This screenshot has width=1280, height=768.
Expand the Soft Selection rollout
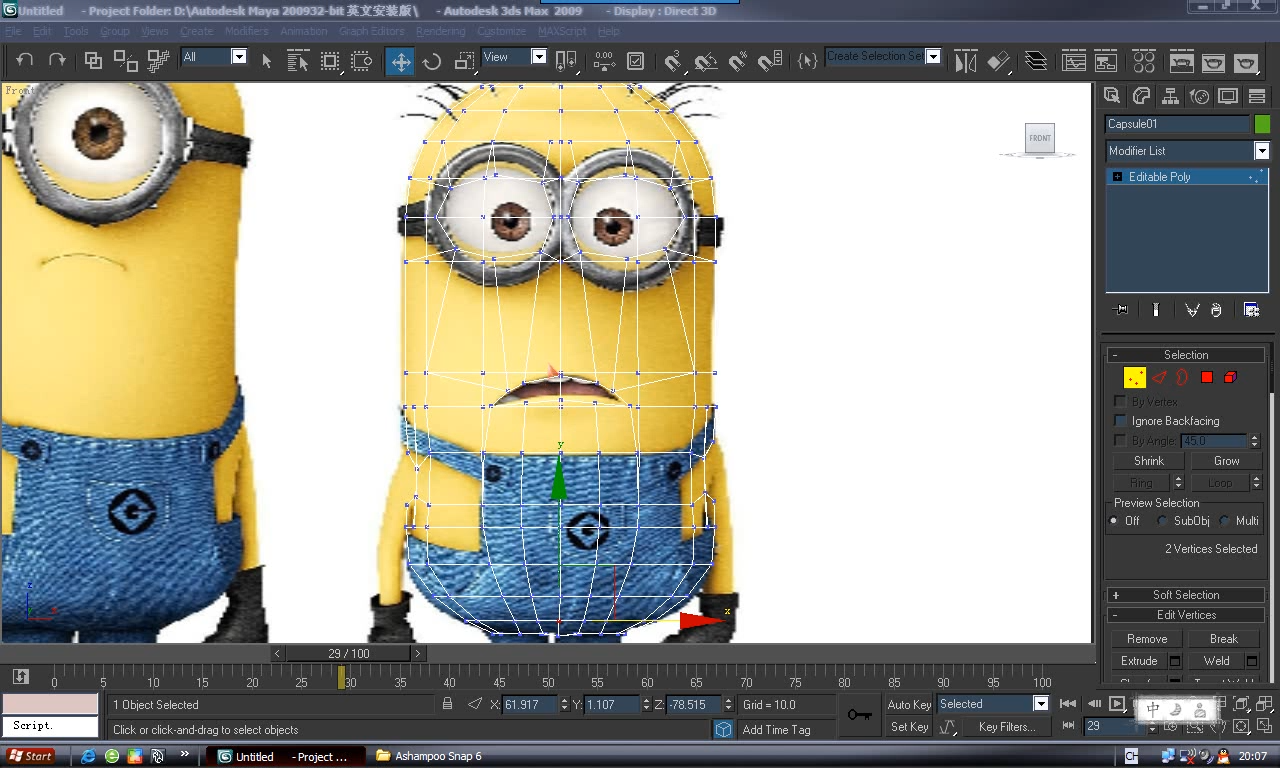pyautogui.click(x=1186, y=595)
